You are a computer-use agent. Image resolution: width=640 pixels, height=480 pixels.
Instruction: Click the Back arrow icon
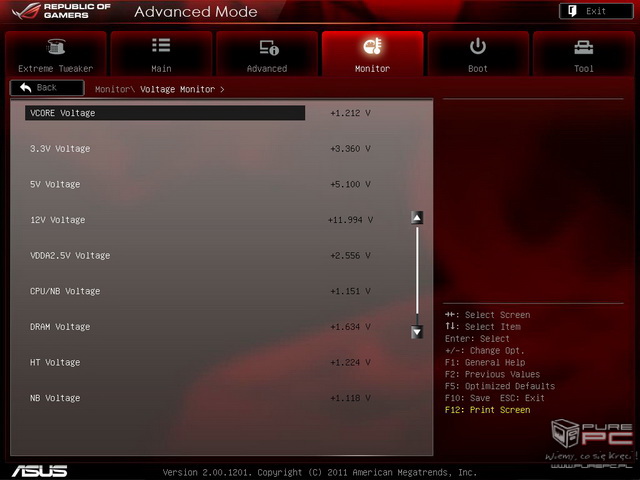[26, 88]
